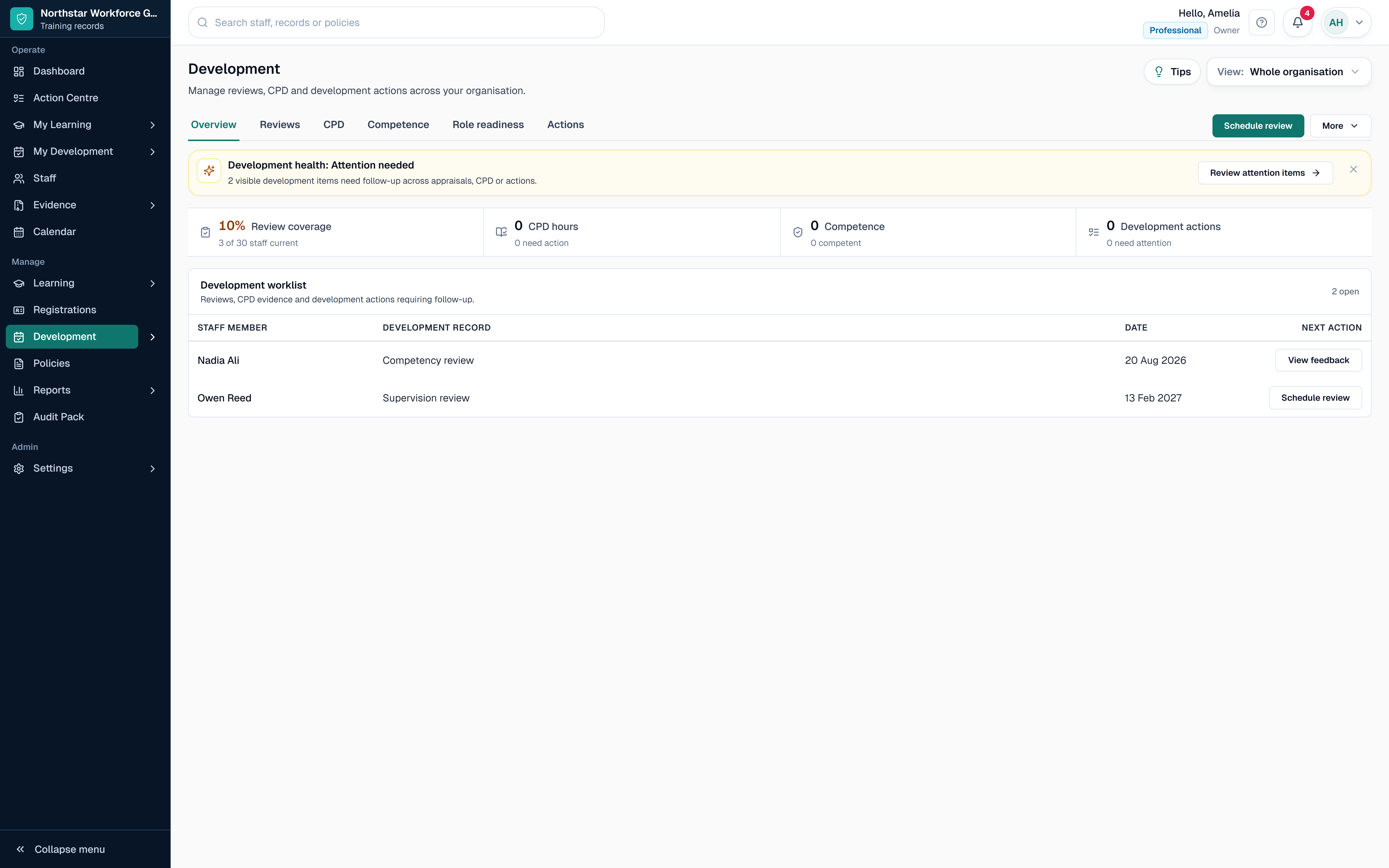Expand the Reports submenu chevron
Viewport: 1389px width, 868px height.
(153, 390)
